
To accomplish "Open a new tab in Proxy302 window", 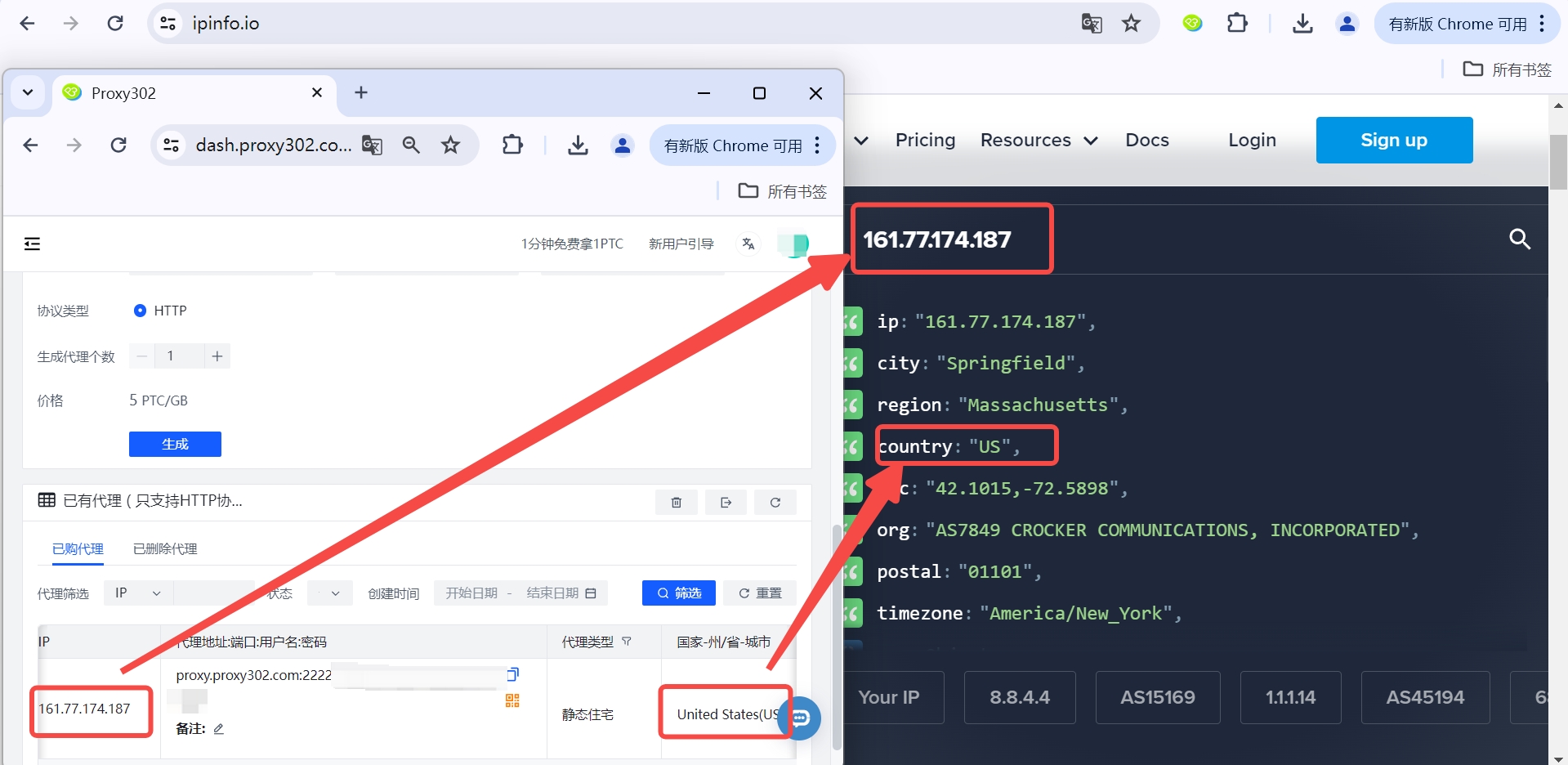I will tap(361, 92).
